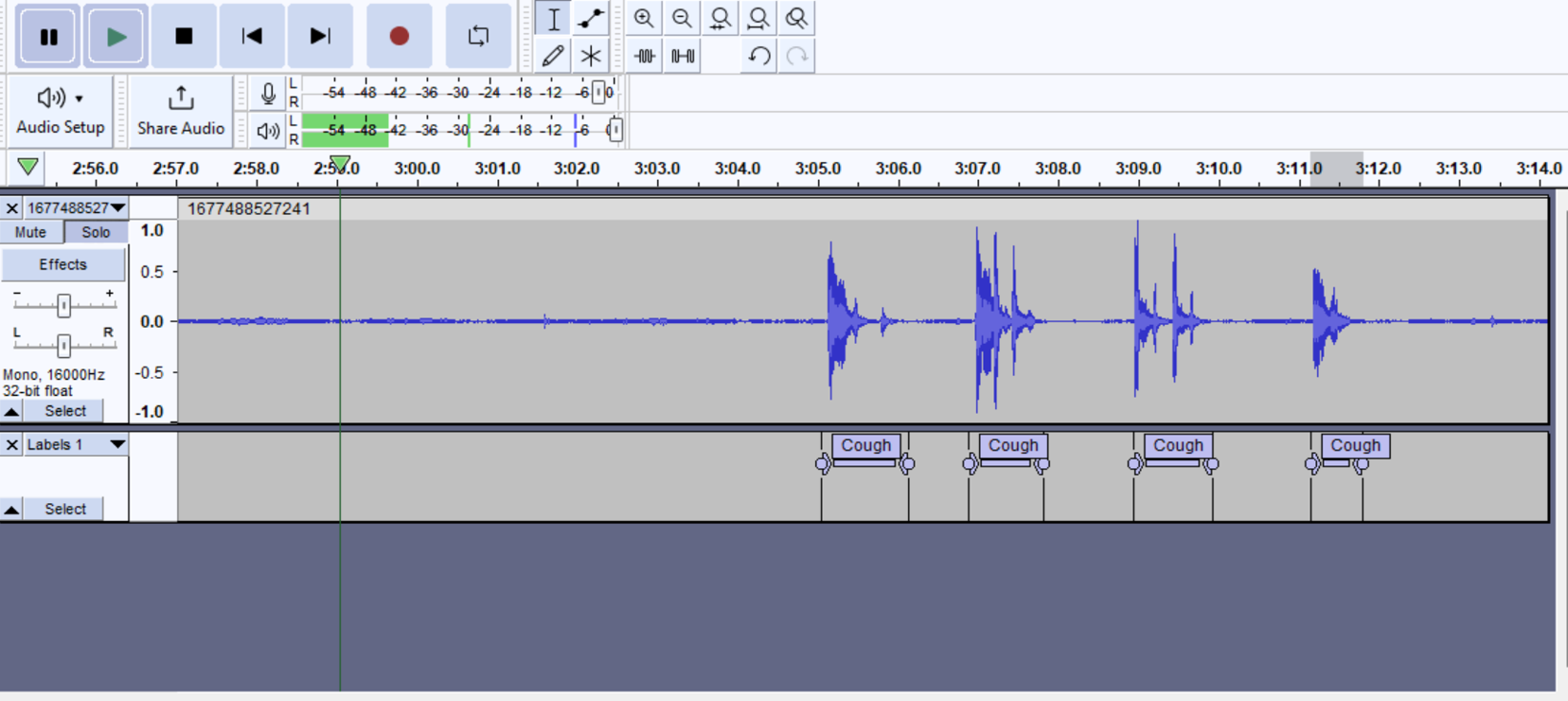Activate the Multi-tool asterisk icon
The width and height of the screenshot is (1568, 701).
click(591, 56)
